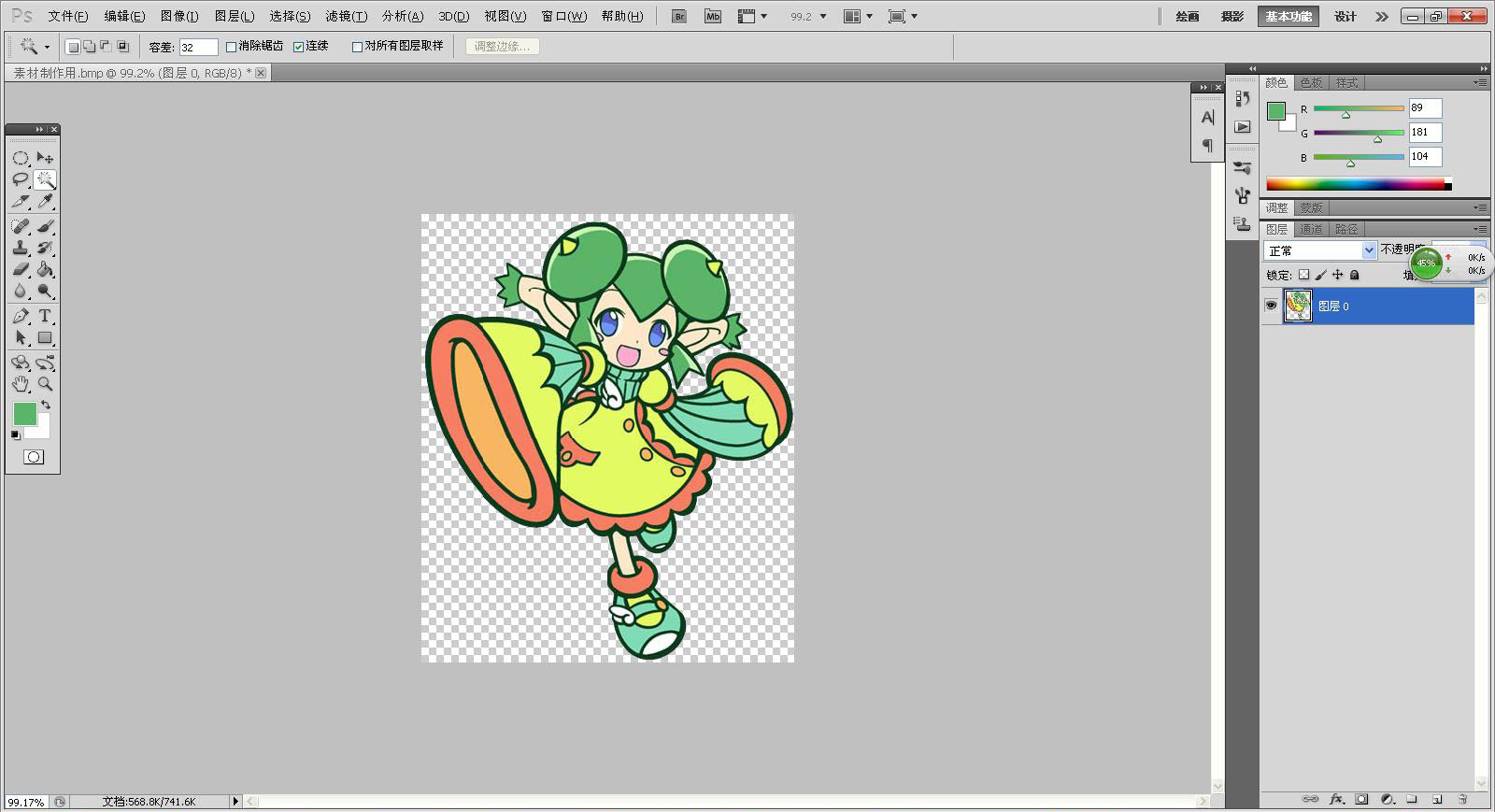Open the 滤镜(T) menu
This screenshot has height=812, width=1495.
[x=346, y=17]
